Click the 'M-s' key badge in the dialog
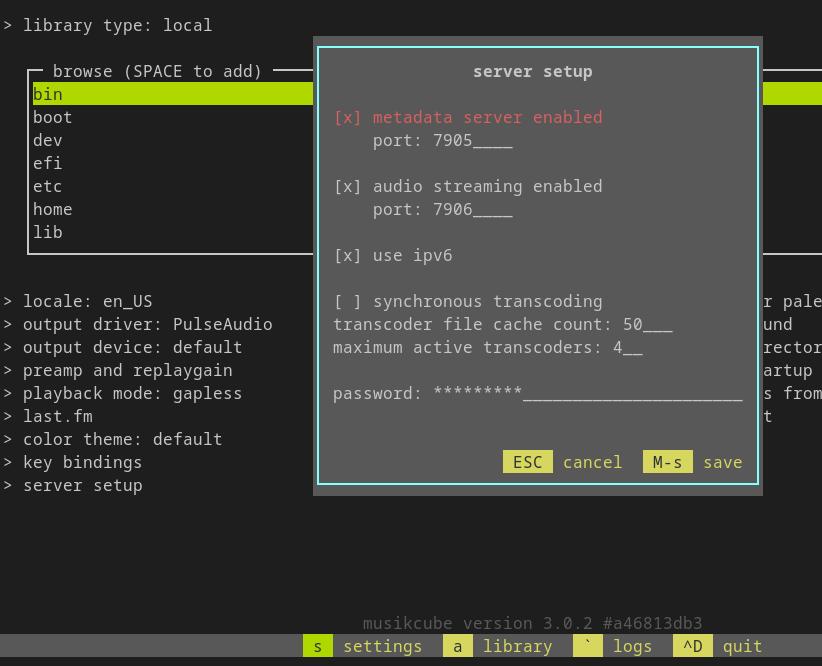Screen dimensions: 822x666 tap(667, 462)
